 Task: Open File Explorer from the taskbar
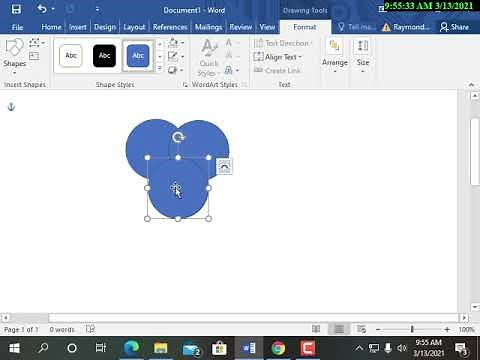(161, 348)
